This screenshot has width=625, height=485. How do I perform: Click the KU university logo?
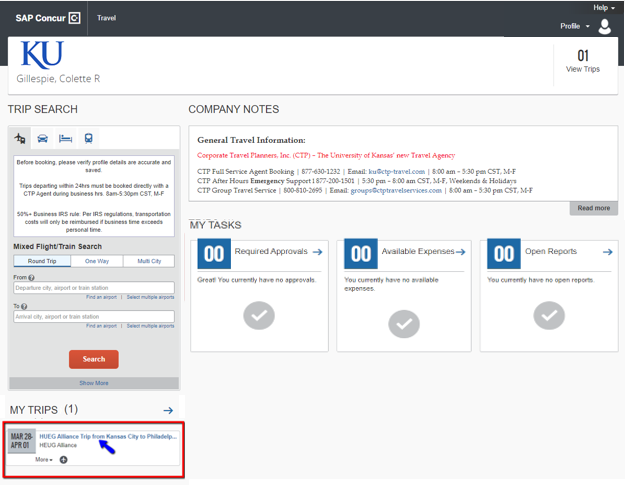click(x=42, y=55)
